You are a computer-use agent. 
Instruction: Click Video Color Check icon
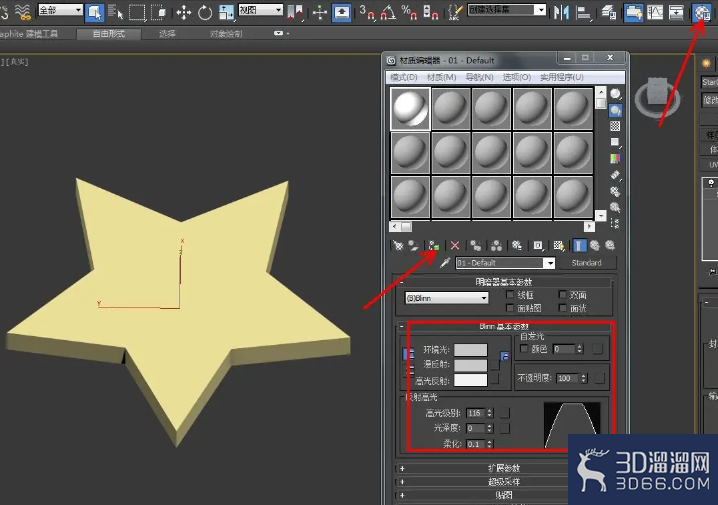(615, 158)
